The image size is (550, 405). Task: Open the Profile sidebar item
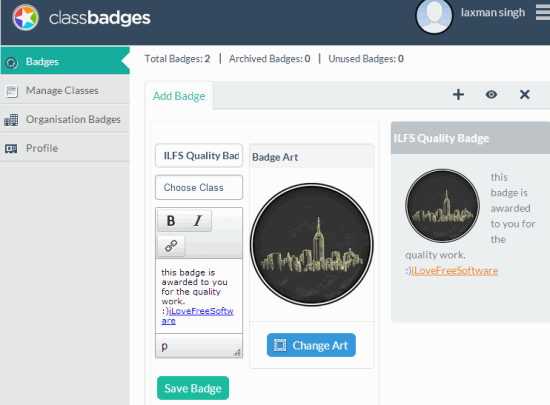[x=65, y=148]
